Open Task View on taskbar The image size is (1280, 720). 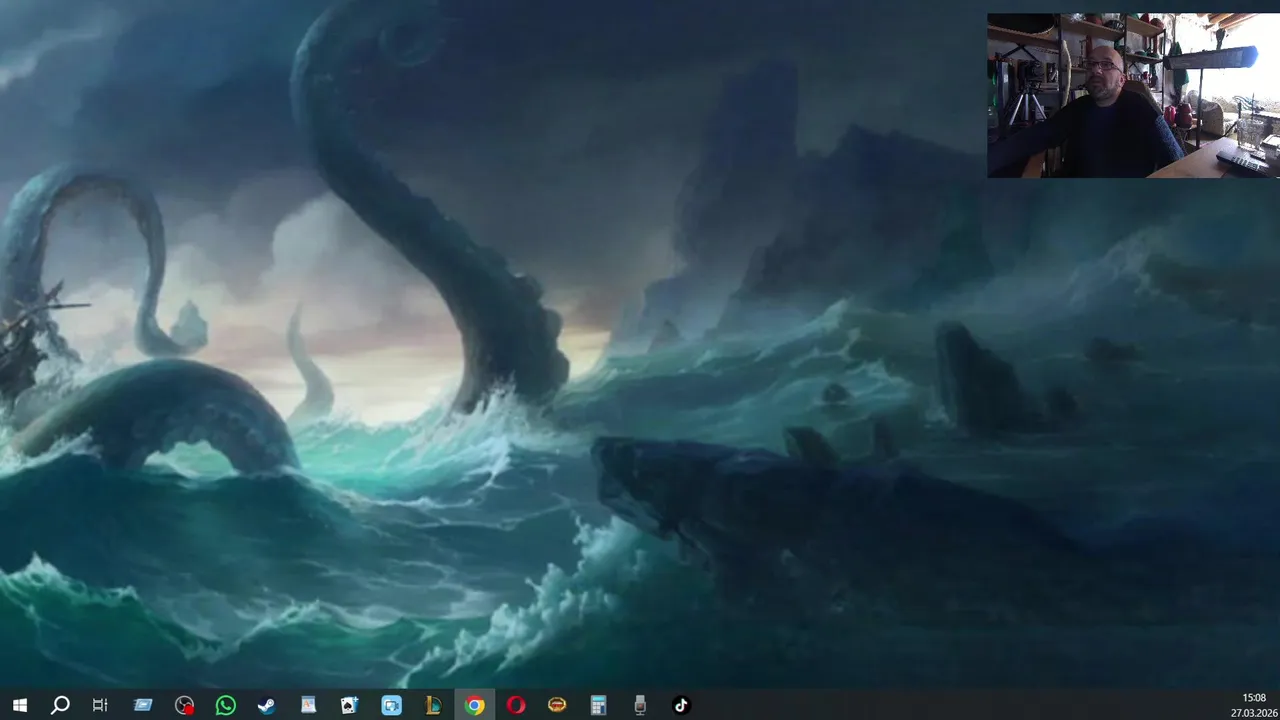pyautogui.click(x=100, y=705)
